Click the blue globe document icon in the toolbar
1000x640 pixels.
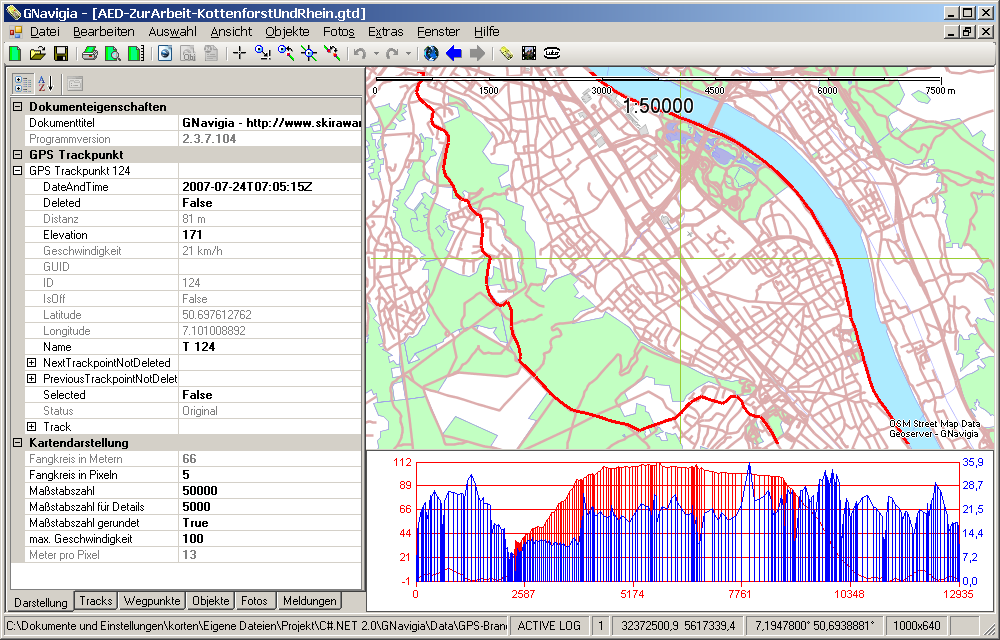pyautogui.click(x=165, y=54)
